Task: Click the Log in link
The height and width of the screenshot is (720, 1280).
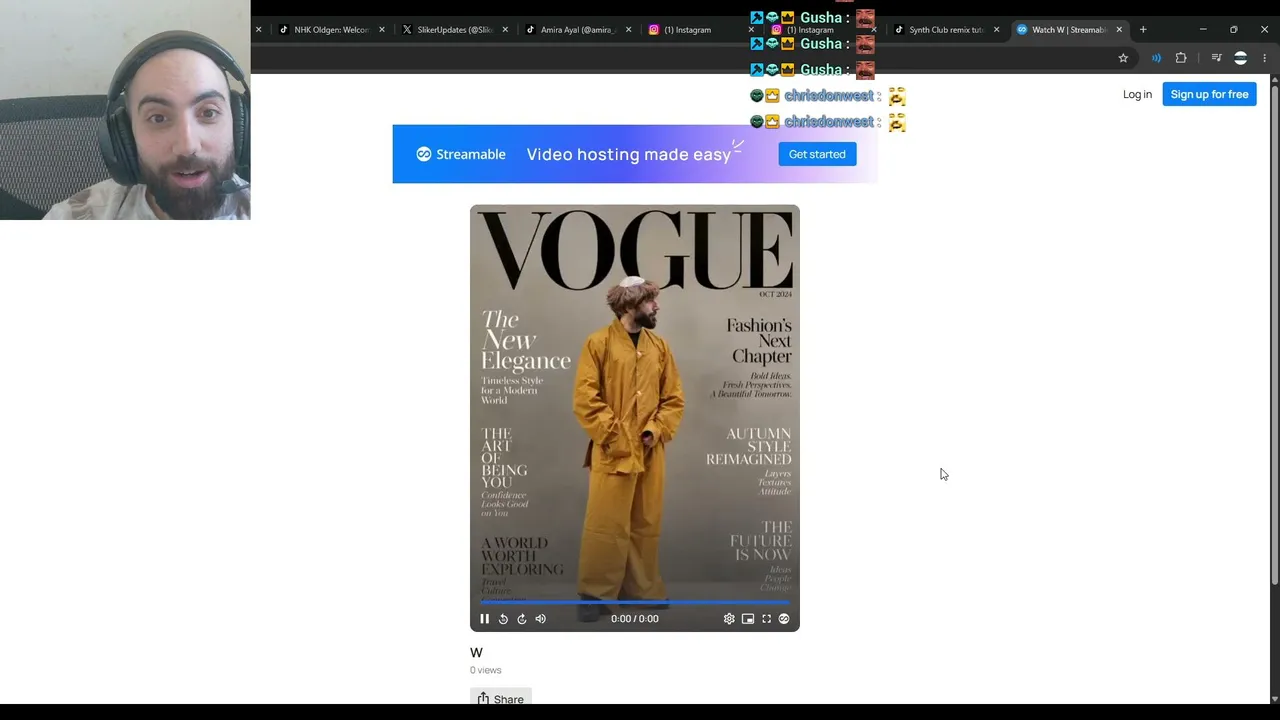Action: point(1137,94)
